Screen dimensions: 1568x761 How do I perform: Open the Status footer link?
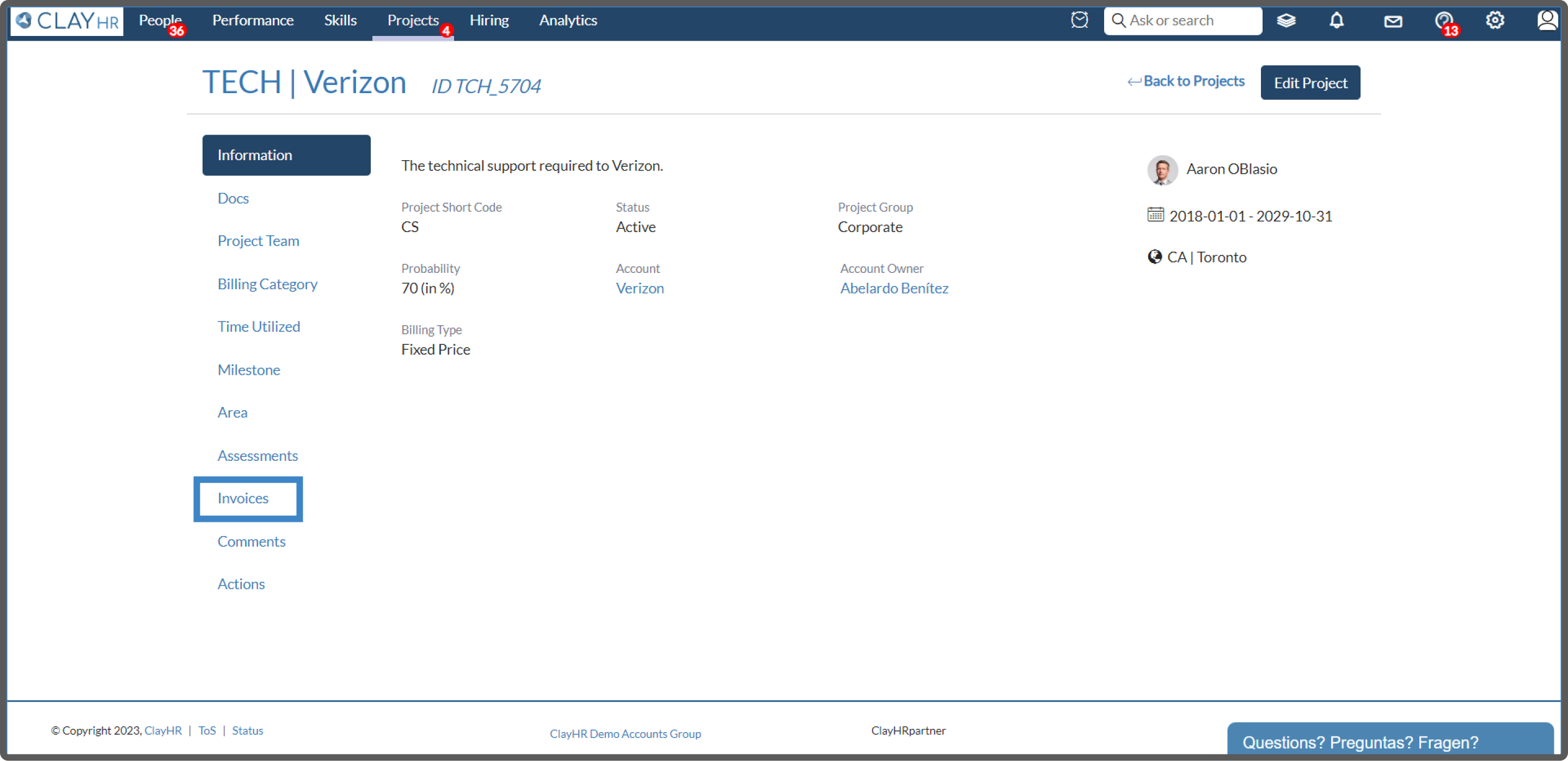tap(248, 730)
